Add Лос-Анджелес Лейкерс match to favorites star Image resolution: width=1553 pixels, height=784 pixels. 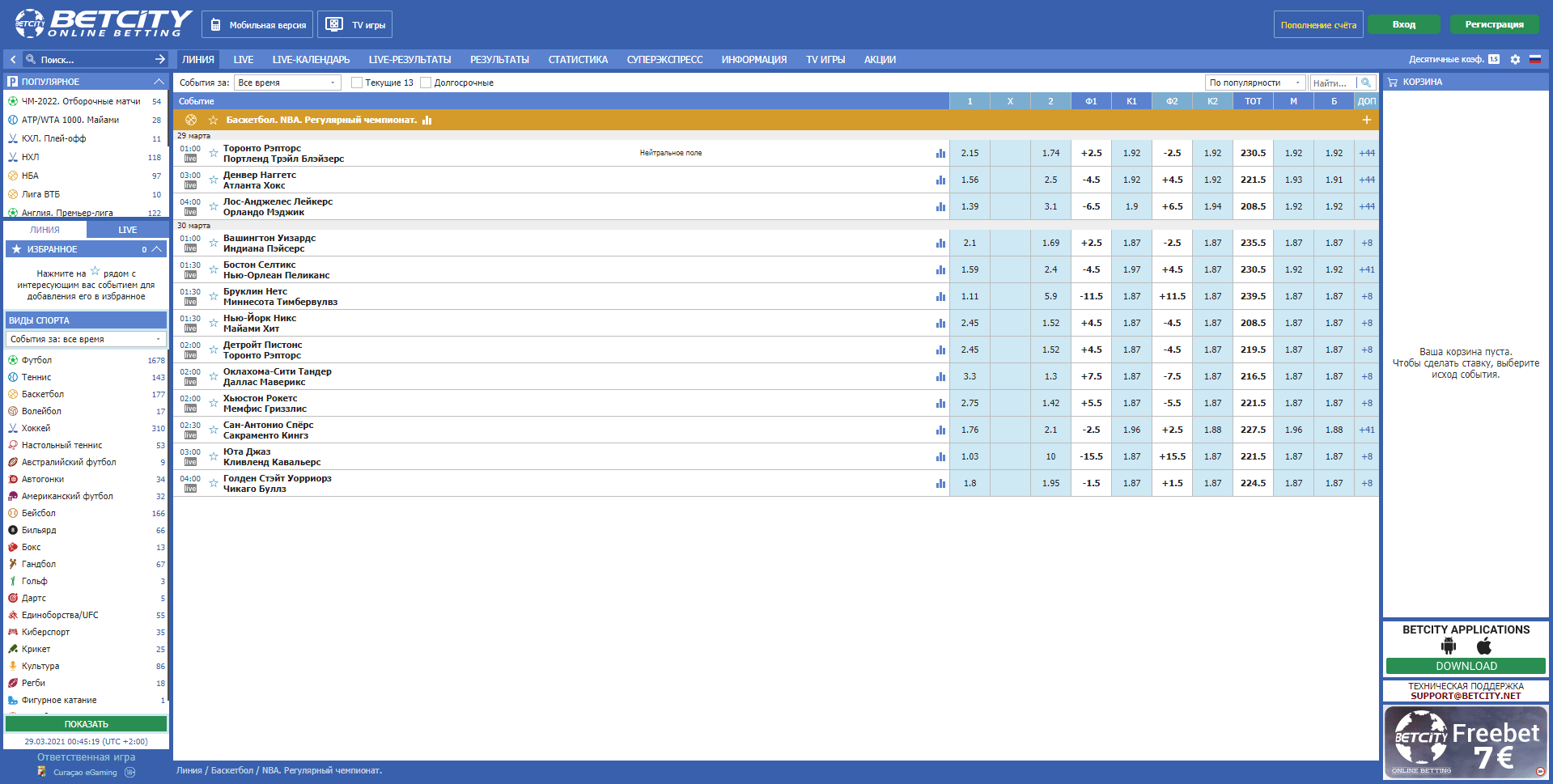tap(214, 206)
